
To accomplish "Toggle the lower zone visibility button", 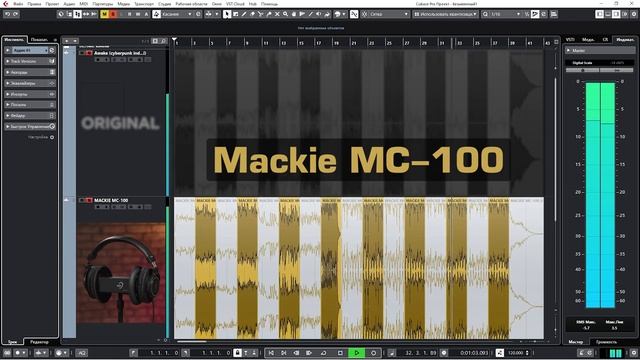I will coord(608,14).
